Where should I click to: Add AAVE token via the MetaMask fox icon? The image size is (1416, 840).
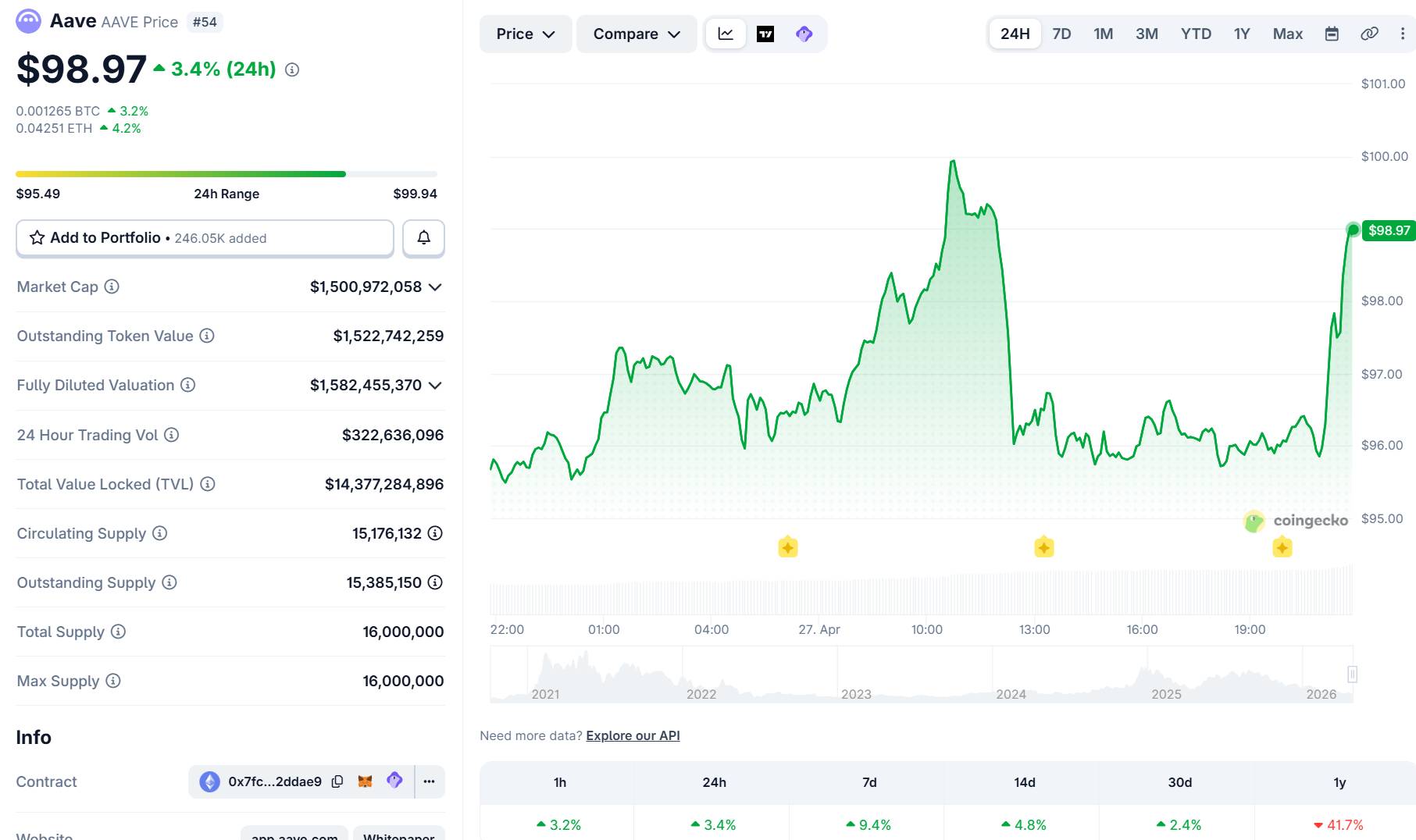coord(367,781)
